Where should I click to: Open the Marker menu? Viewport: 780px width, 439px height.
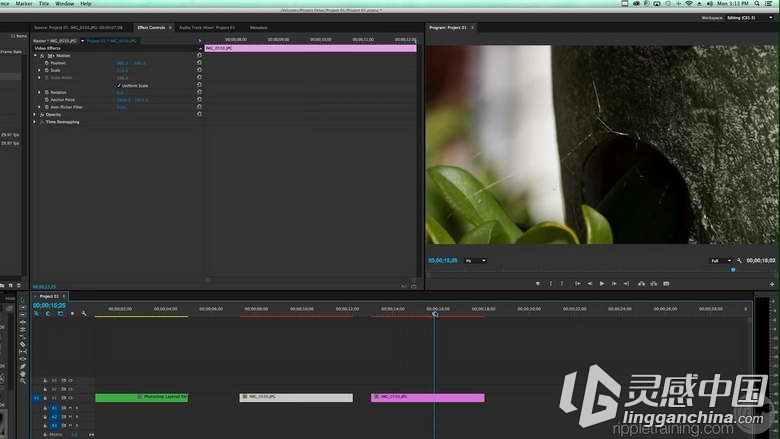pos(24,3)
